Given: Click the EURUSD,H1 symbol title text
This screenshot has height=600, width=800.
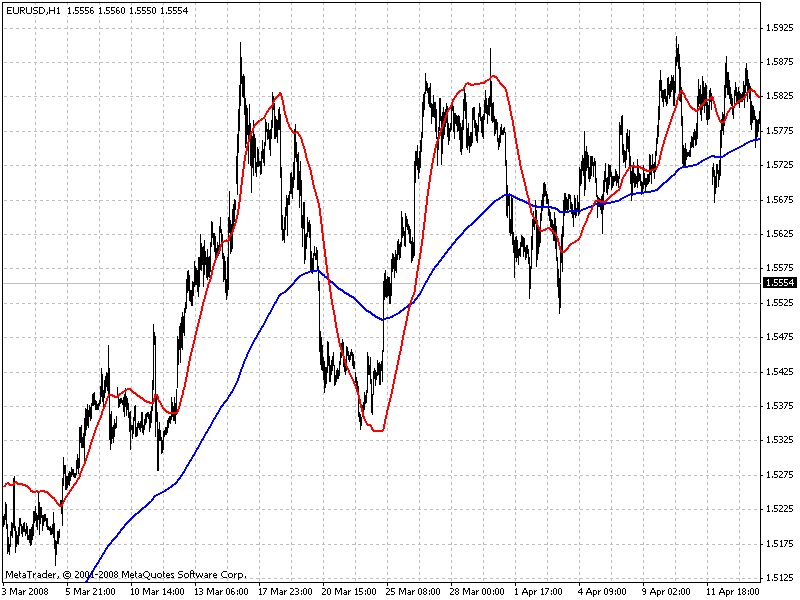Looking at the screenshot, I should click(33, 10).
